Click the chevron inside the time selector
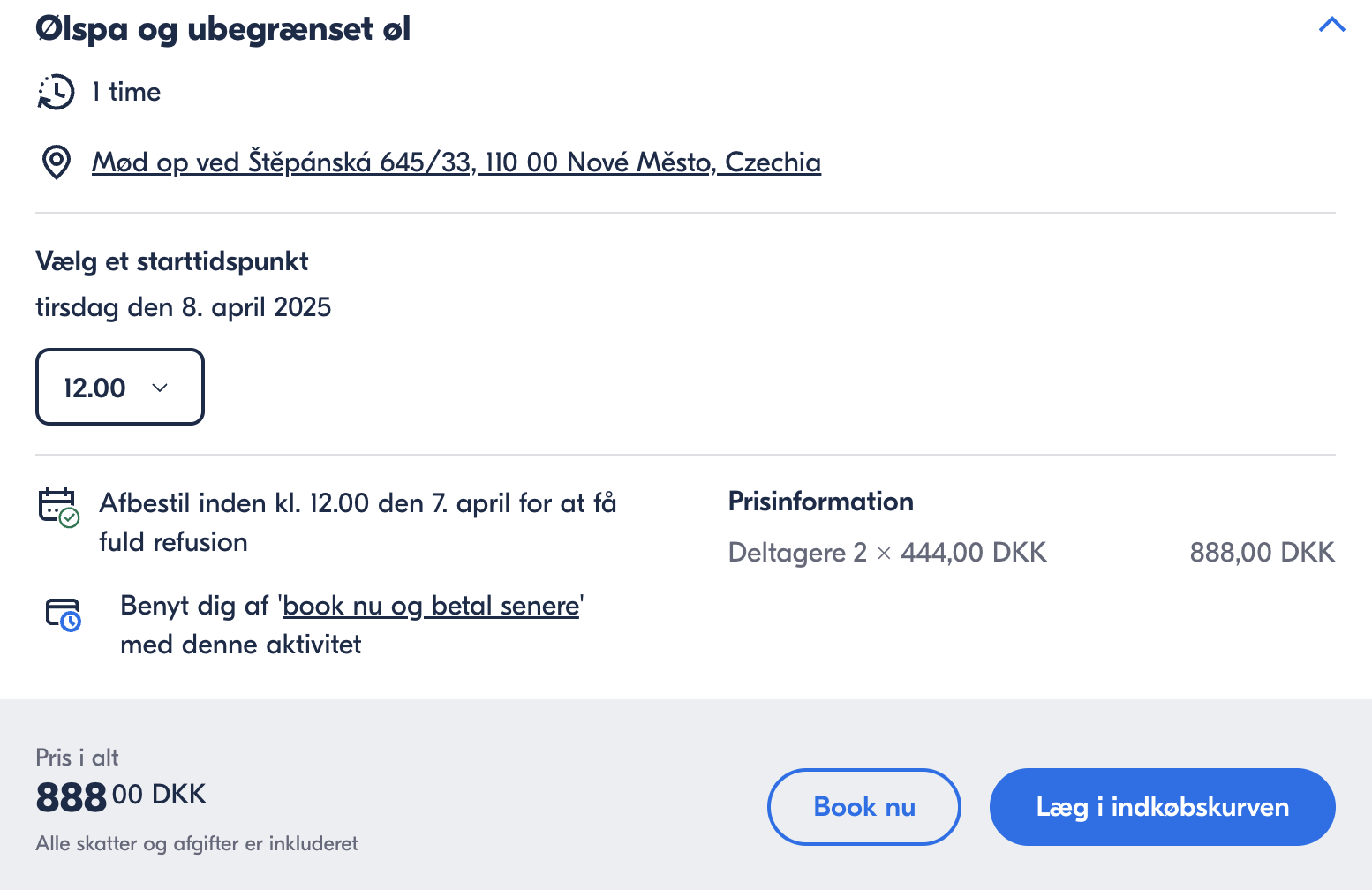This screenshot has height=890, width=1372. [160, 388]
